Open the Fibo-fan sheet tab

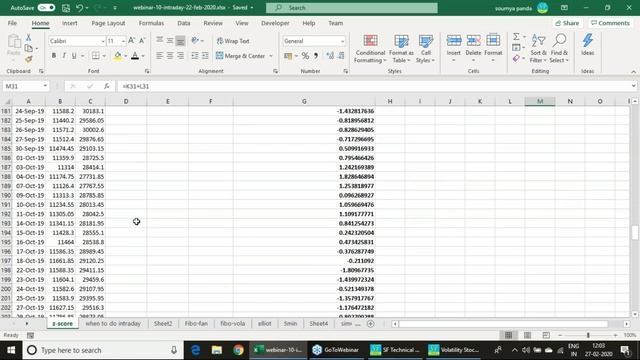click(196, 324)
